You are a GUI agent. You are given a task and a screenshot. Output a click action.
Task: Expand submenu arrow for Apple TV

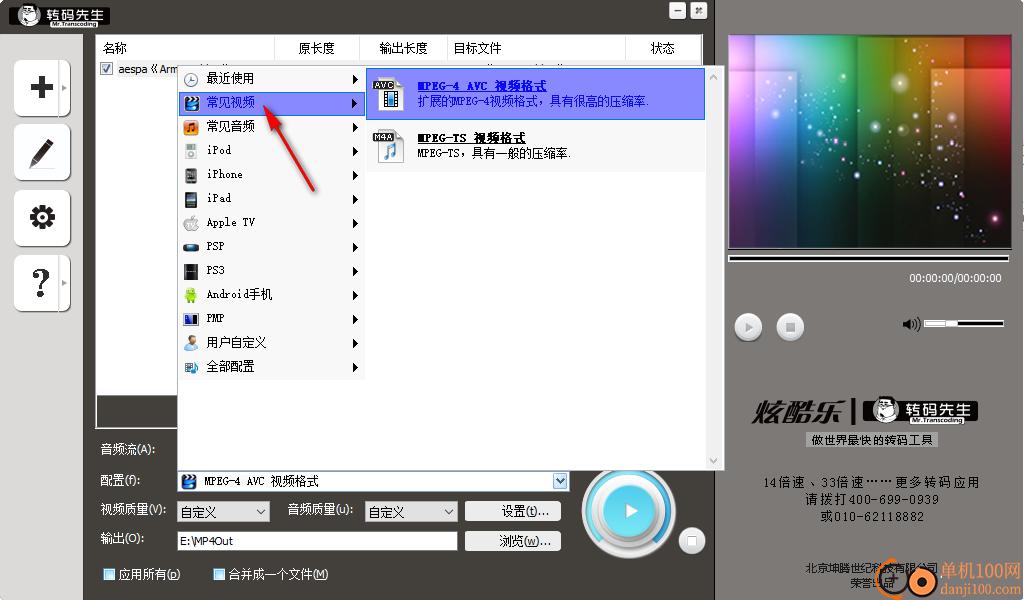[x=355, y=223]
